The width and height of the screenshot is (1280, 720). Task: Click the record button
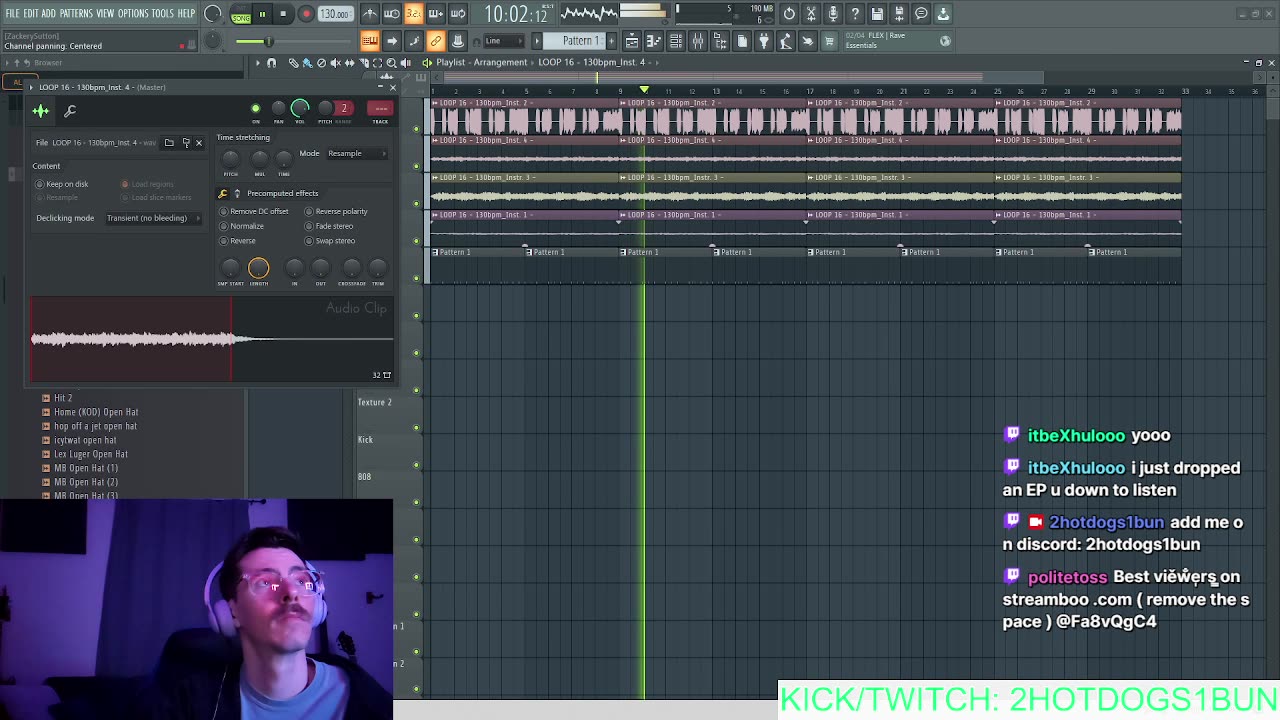point(306,14)
